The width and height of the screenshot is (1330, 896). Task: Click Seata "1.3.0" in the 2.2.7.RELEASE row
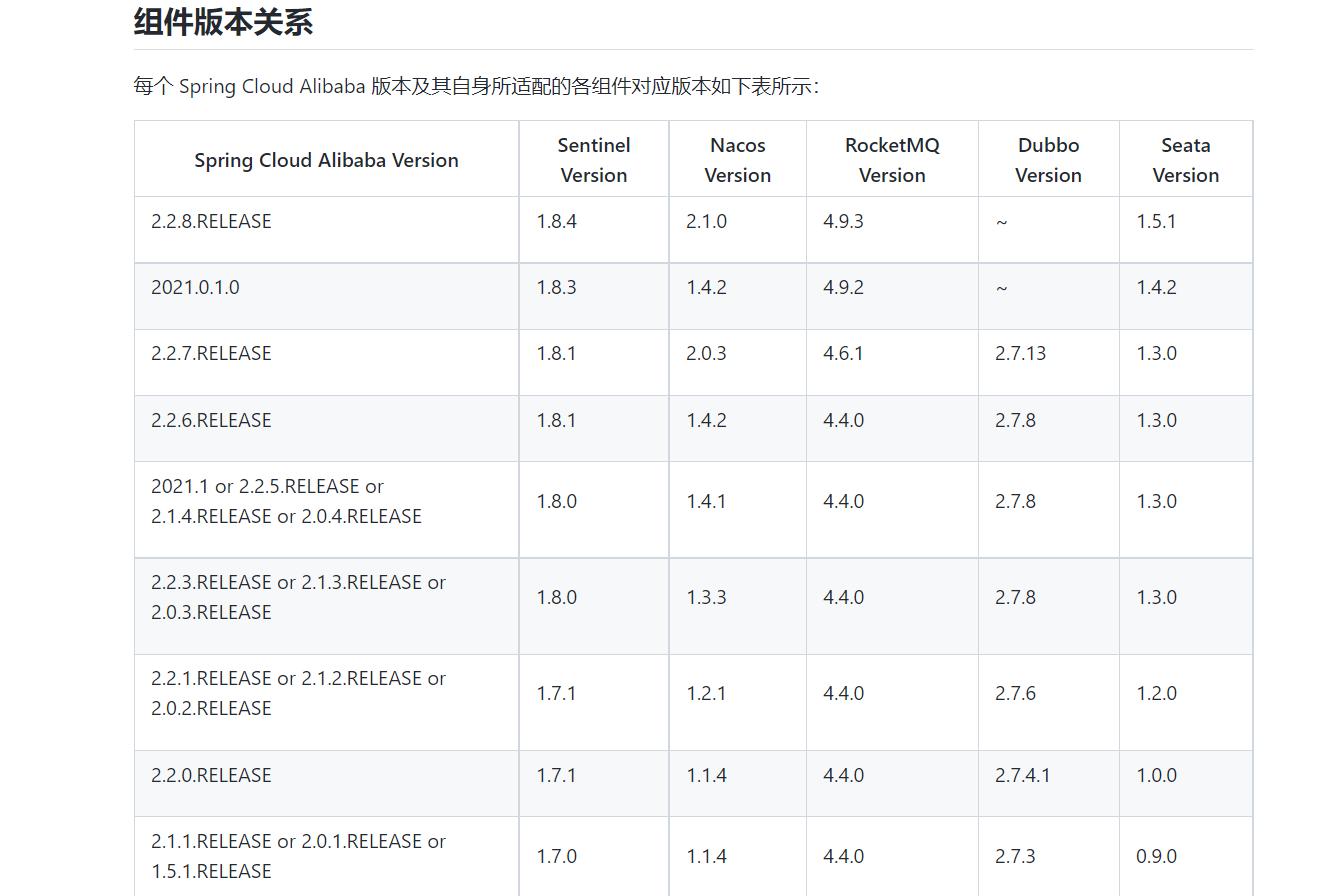pyautogui.click(x=1156, y=353)
